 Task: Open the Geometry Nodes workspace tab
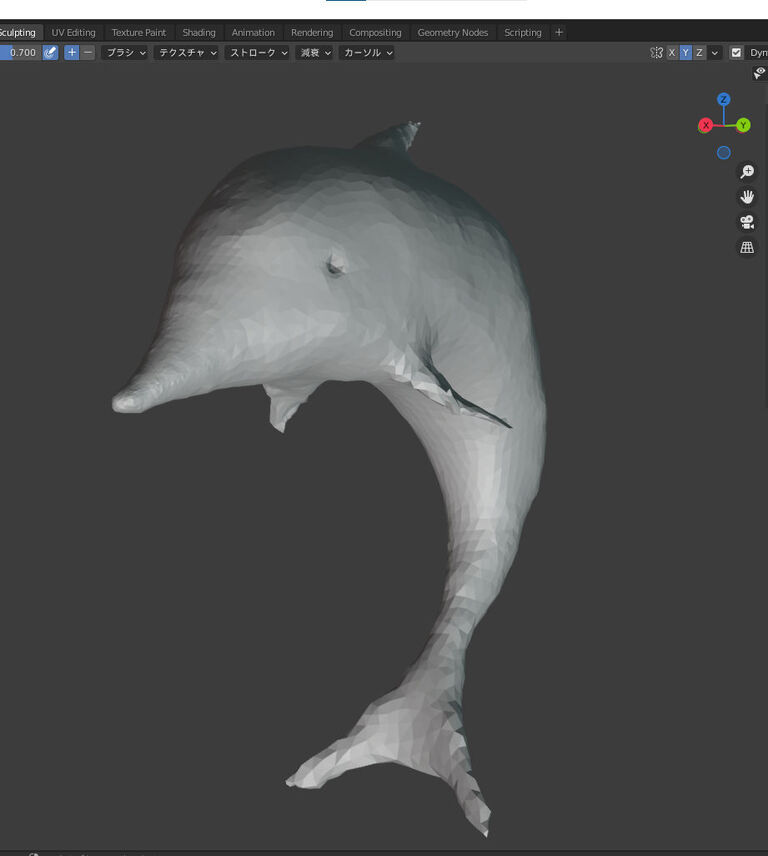[453, 32]
